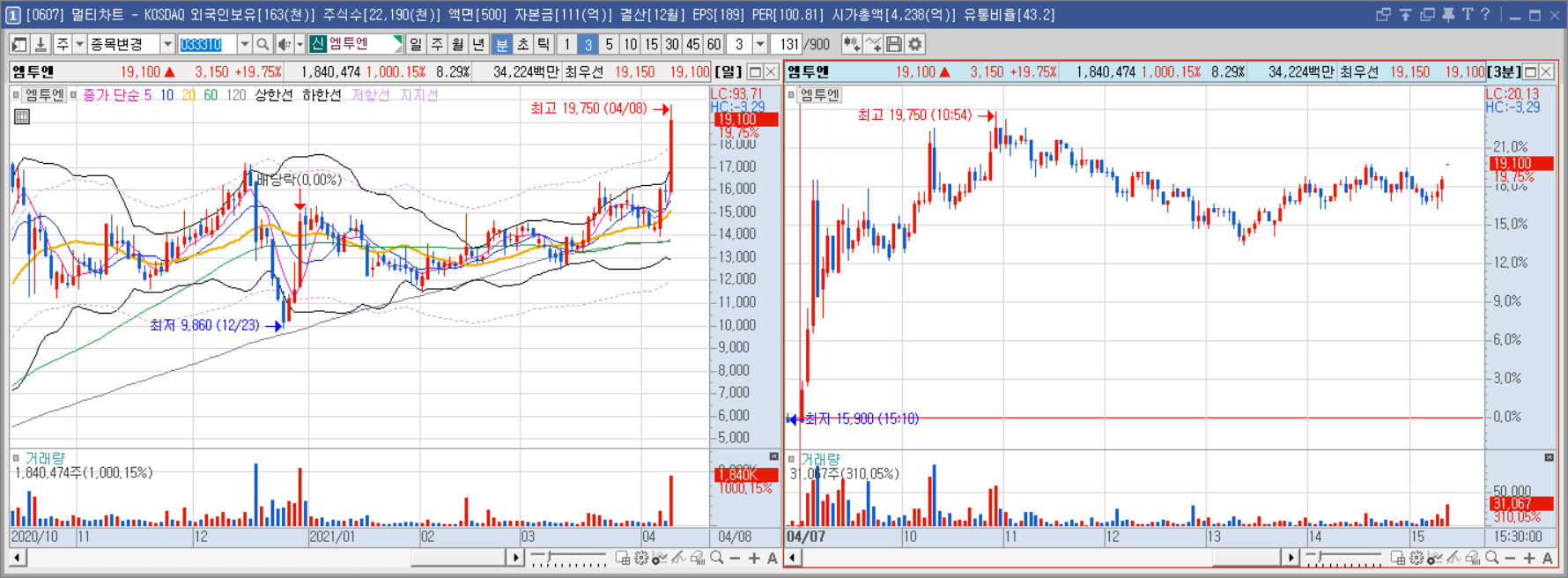Viewport: 1568px width, 578px height.
Task: Toggle the 거래량 volume indicator box in the right chart
Action: coord(791,459)
